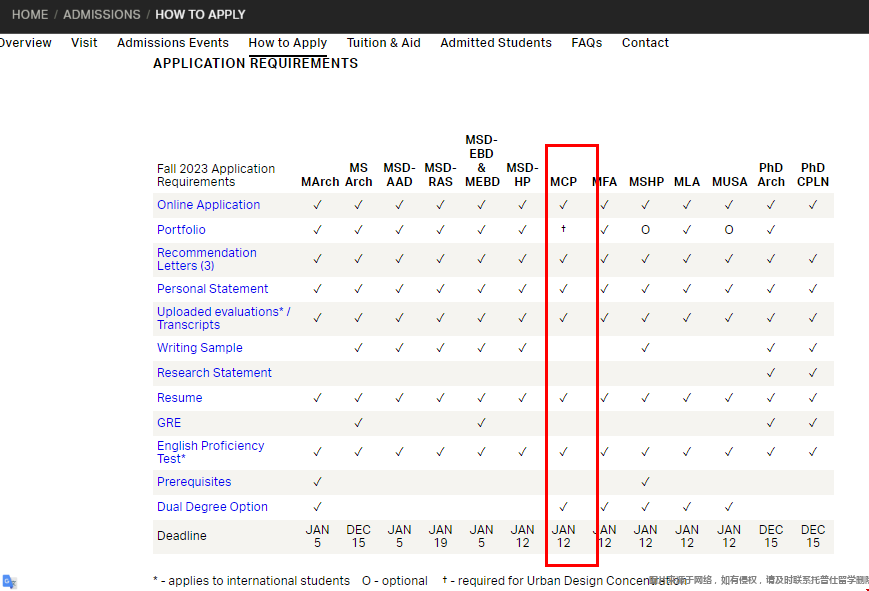869x591 pixels.
Task: Select the MLA column header
Action: [687, 182]
